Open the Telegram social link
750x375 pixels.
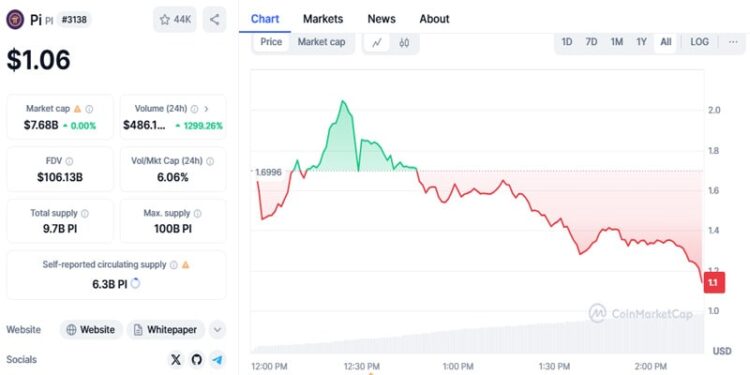click(x=218, y=360)
